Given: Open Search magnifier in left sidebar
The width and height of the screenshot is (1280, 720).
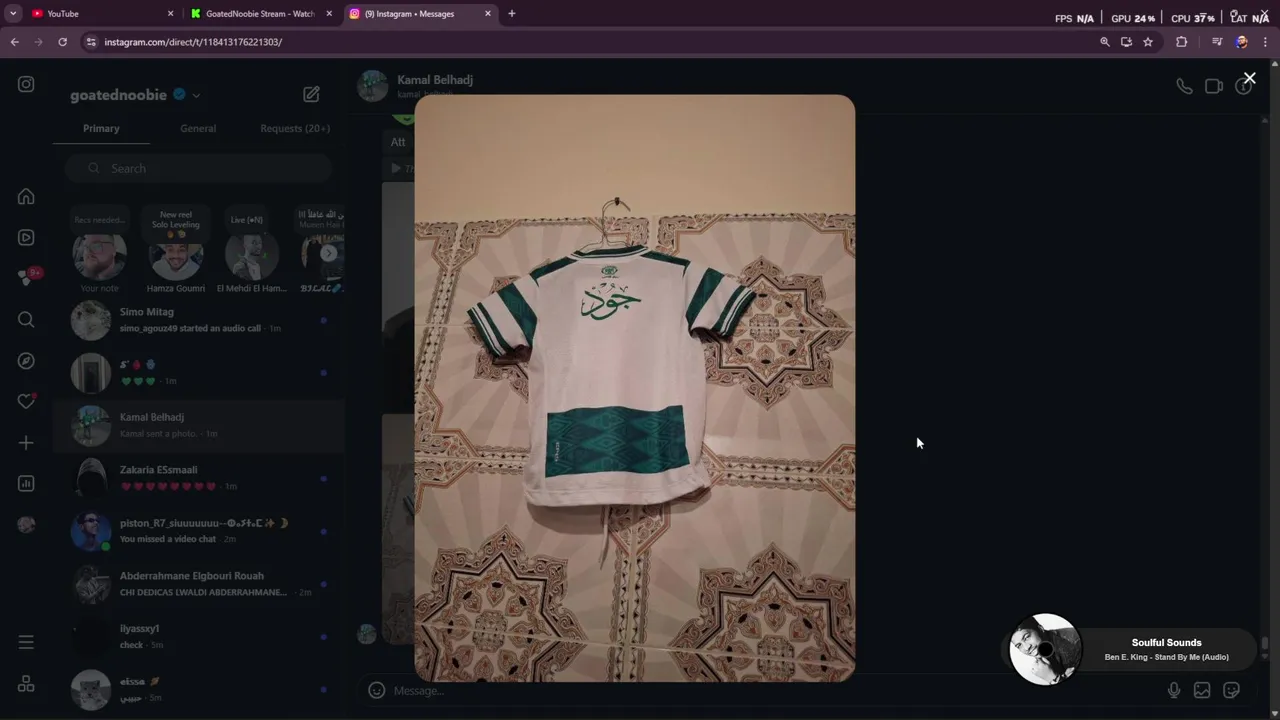Looking at the screenshot, I should (x=26, y=319).
